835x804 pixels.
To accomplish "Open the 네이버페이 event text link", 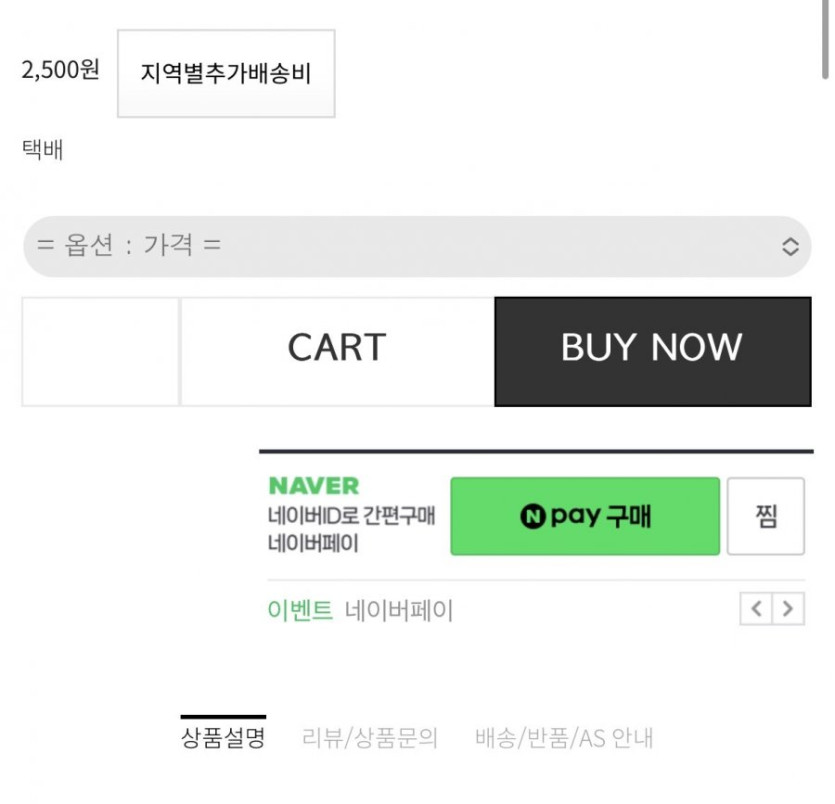I will click(x=399, y=610).
